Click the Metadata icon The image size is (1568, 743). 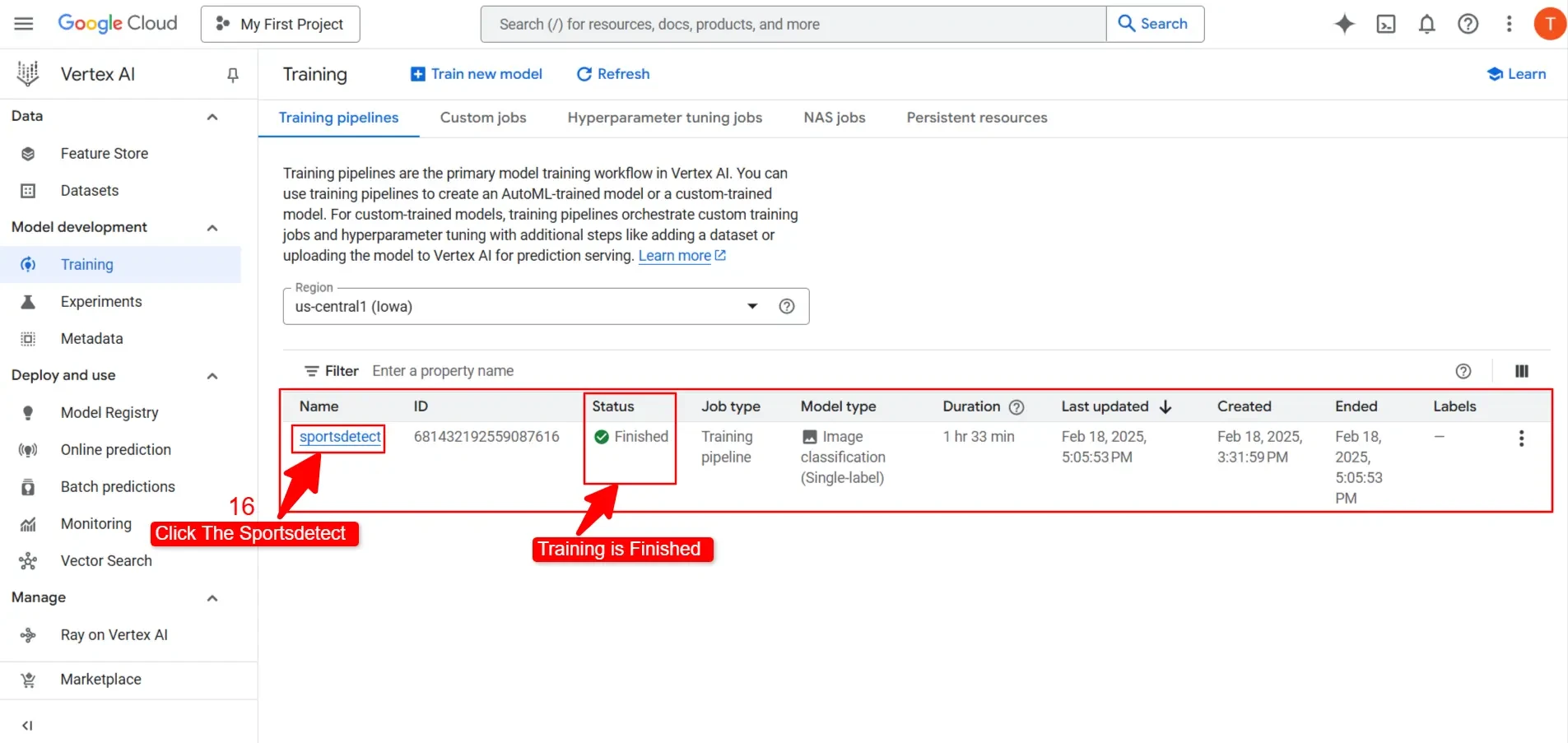tap(28, 339)
